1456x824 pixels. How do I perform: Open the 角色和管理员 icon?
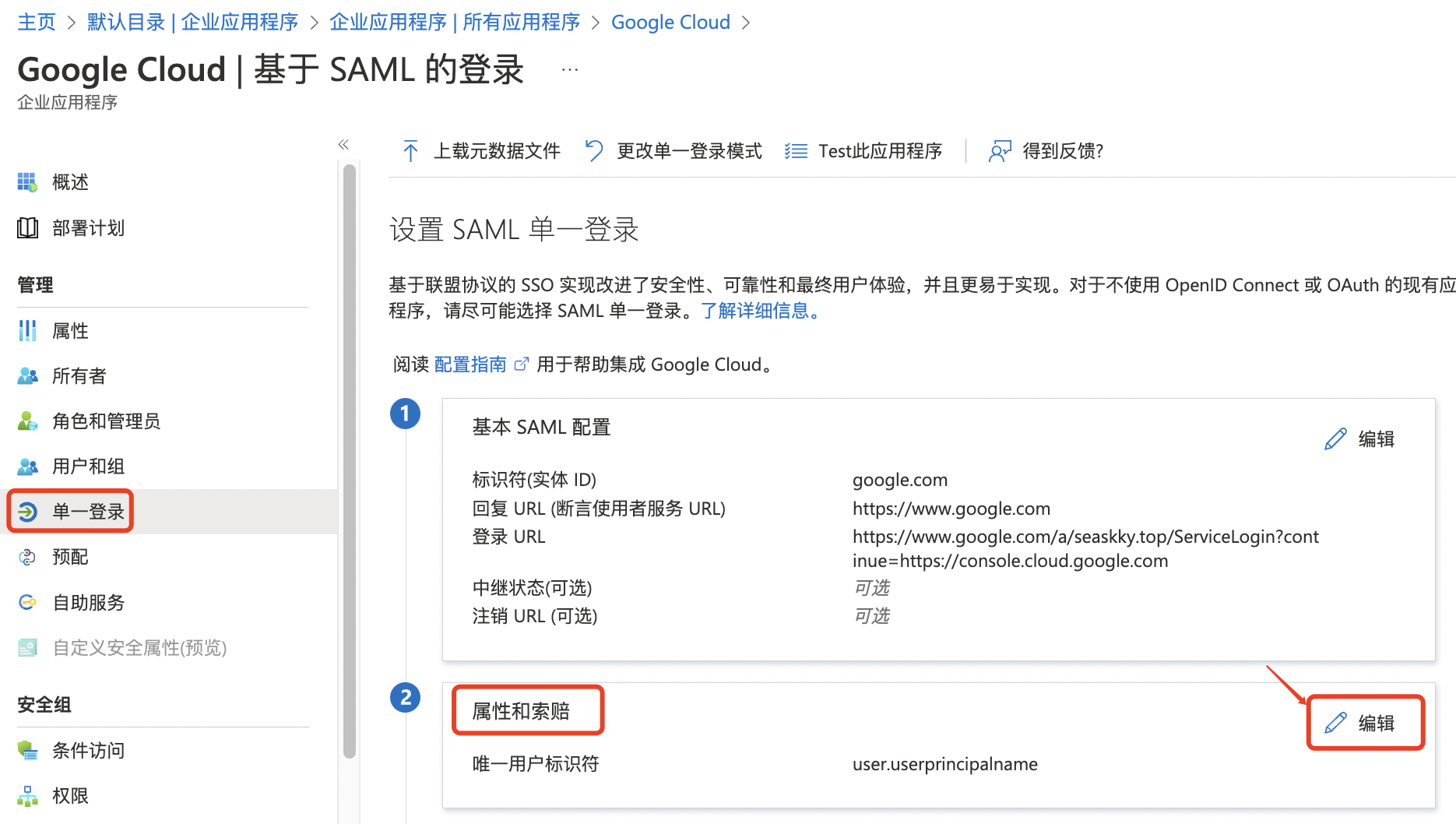click(27, 421)
